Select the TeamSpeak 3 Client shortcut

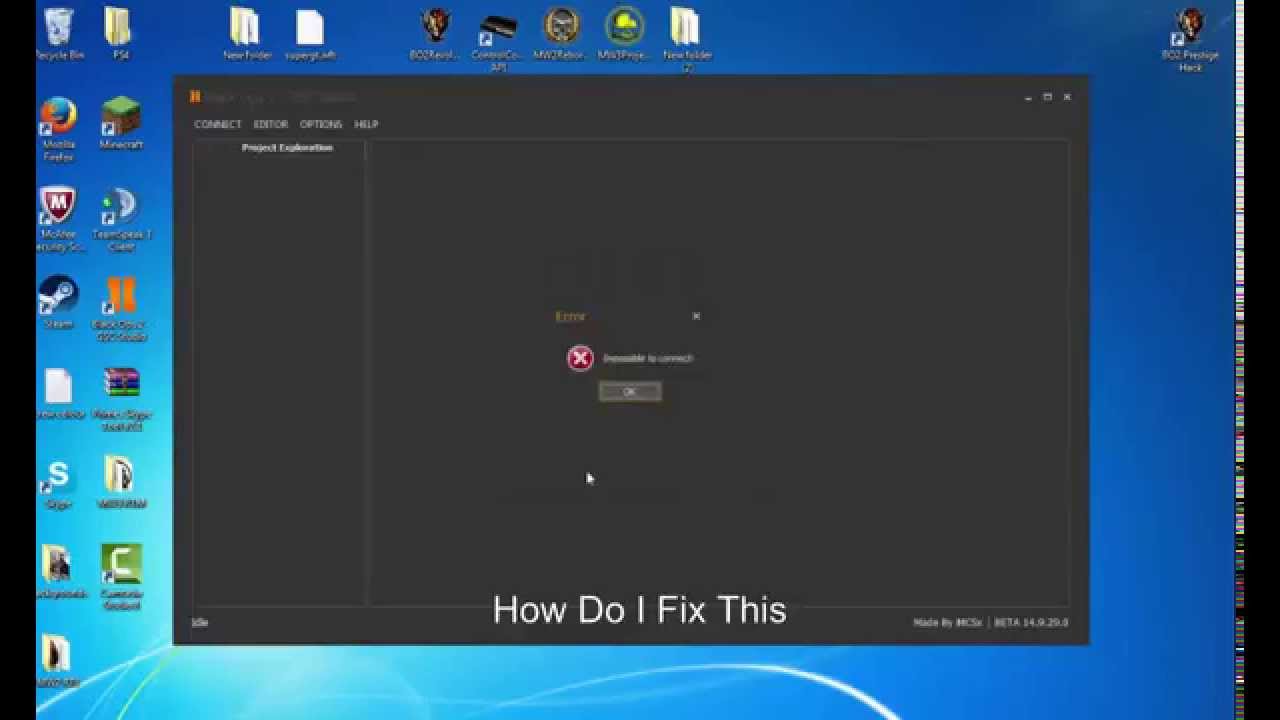pyautogui.click(x=121, y=218)
